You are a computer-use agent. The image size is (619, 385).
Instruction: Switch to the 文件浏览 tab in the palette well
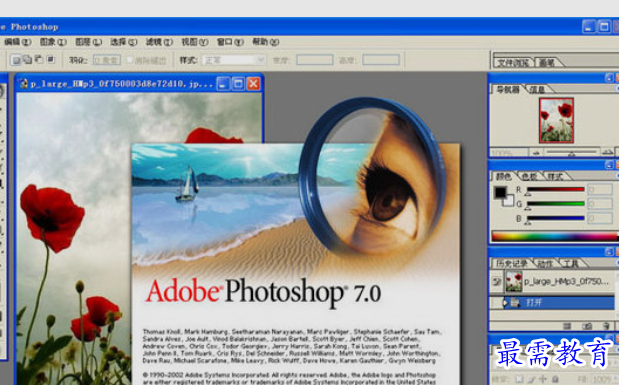(x=513, y=62)
